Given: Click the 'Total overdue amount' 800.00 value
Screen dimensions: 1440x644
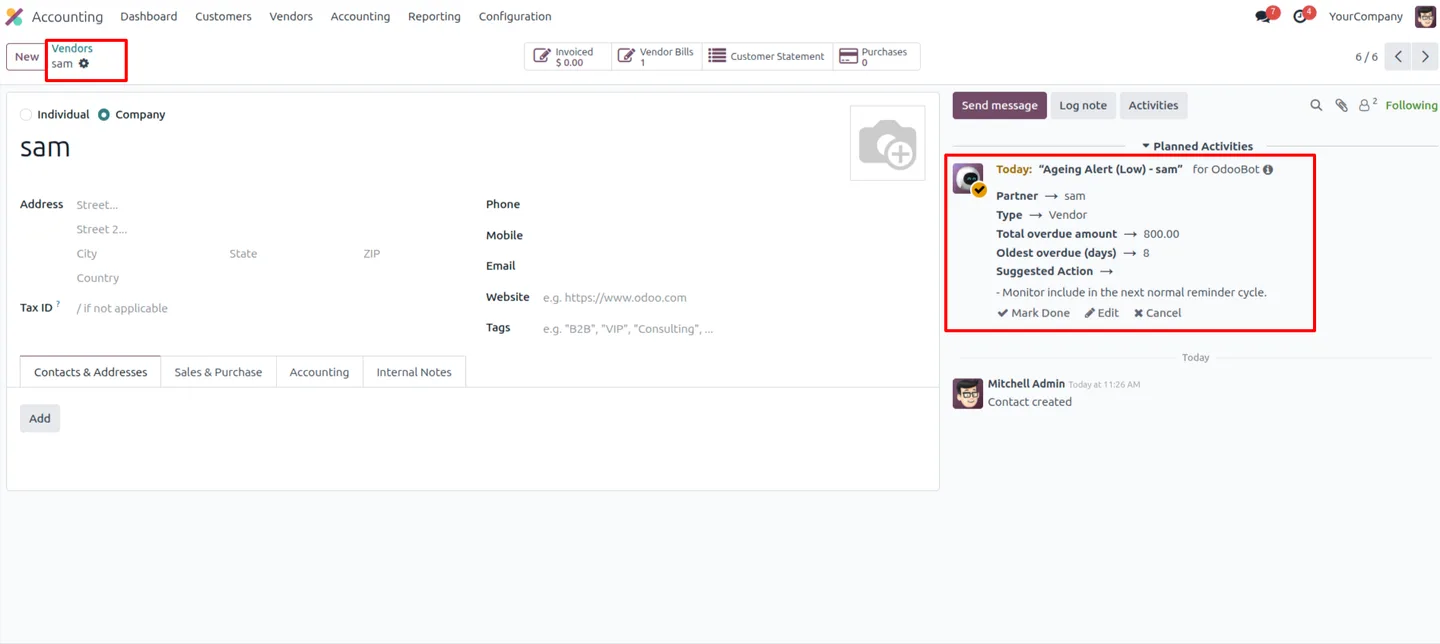Looking at the screenshot, I should click(x=1161, y=234).
